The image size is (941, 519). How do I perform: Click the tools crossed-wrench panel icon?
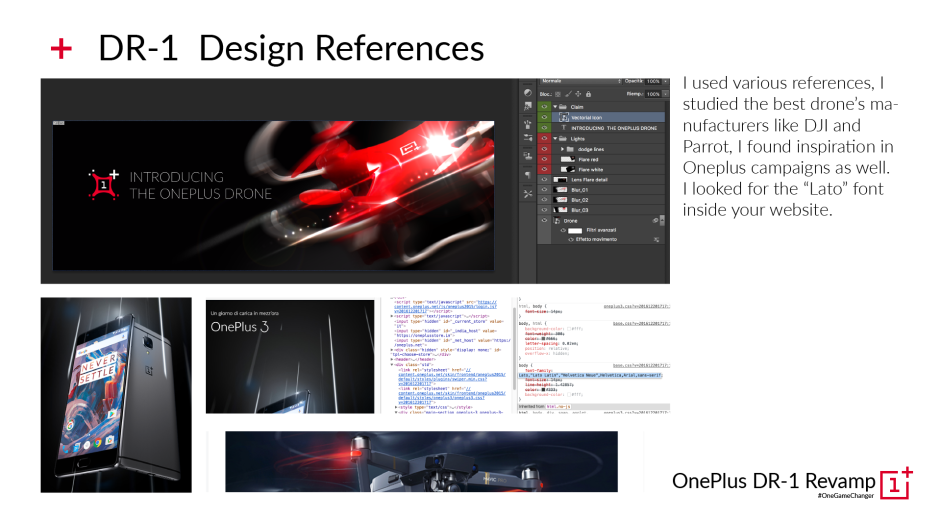pyautogui.click(x=527, y=192)
